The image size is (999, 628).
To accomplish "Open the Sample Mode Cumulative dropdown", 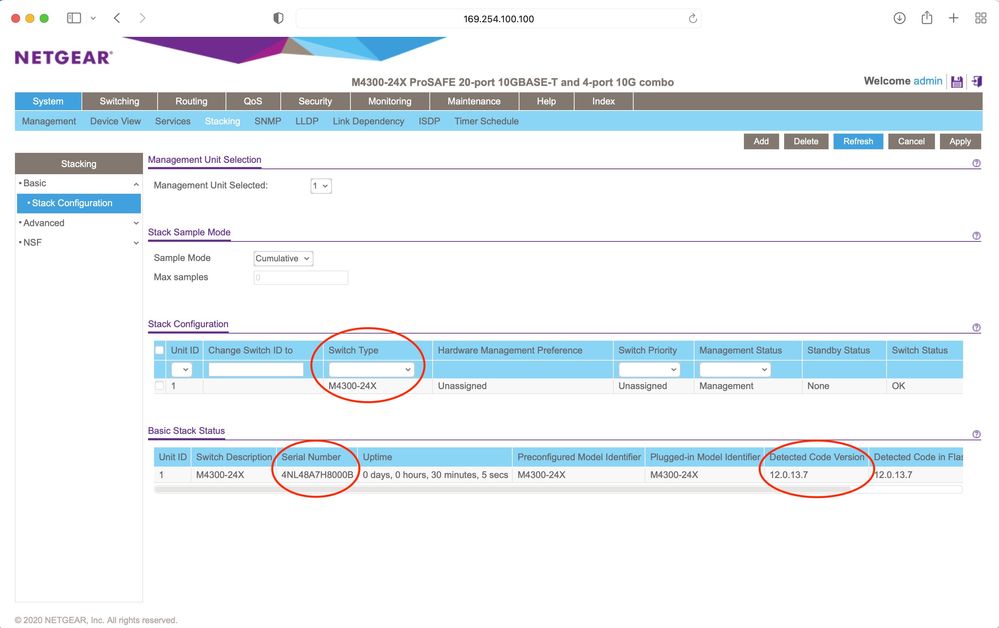I will click(283, 258).
